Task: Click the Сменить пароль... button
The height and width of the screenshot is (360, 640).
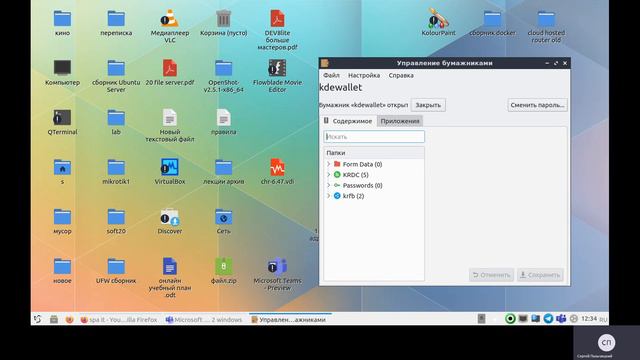Action: pos(537,105)
